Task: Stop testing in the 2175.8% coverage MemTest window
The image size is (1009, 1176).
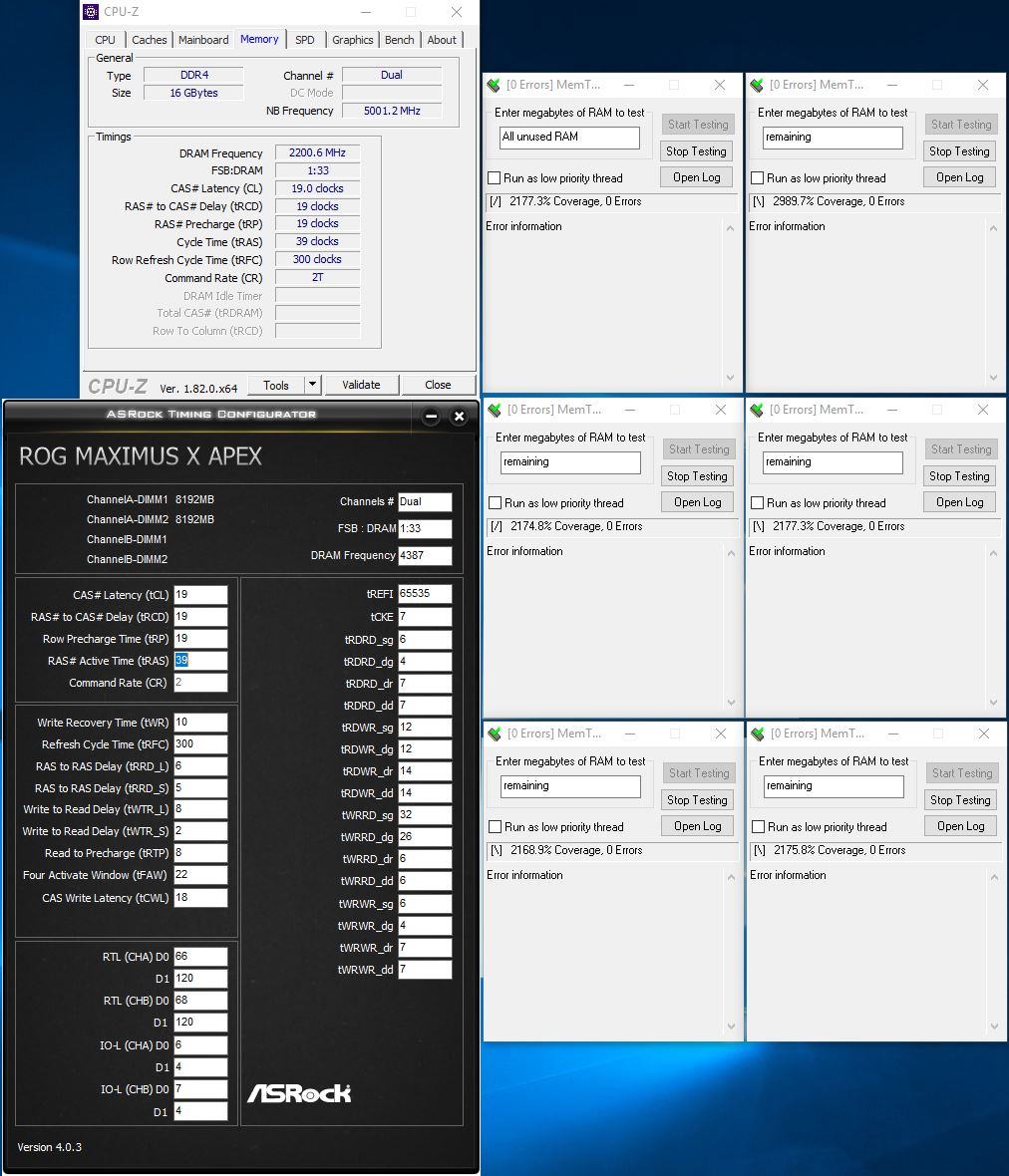Action: tap(960, 800)
